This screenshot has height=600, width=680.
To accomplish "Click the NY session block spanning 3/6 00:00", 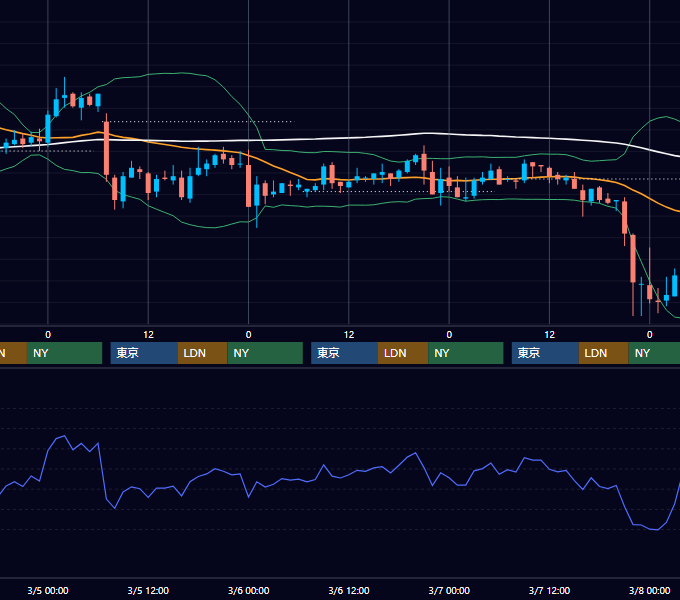I will point(265,353).
